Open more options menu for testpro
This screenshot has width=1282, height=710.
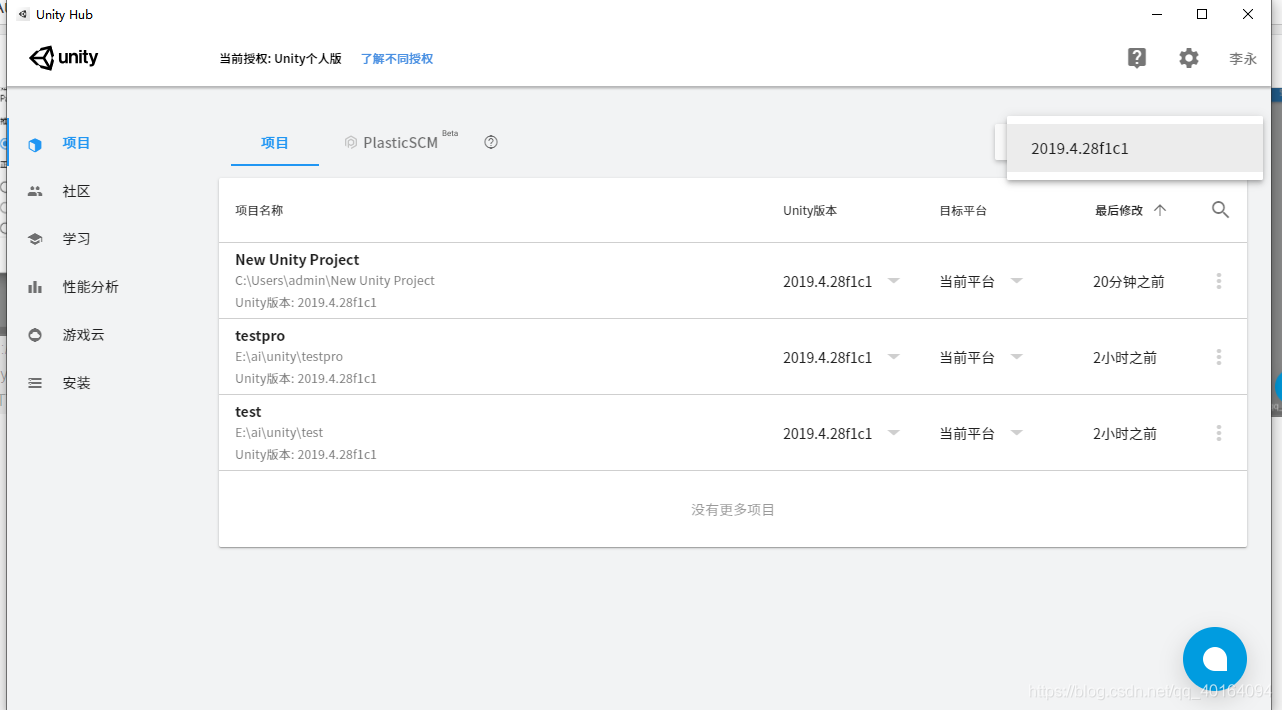tap(1219, 357)
